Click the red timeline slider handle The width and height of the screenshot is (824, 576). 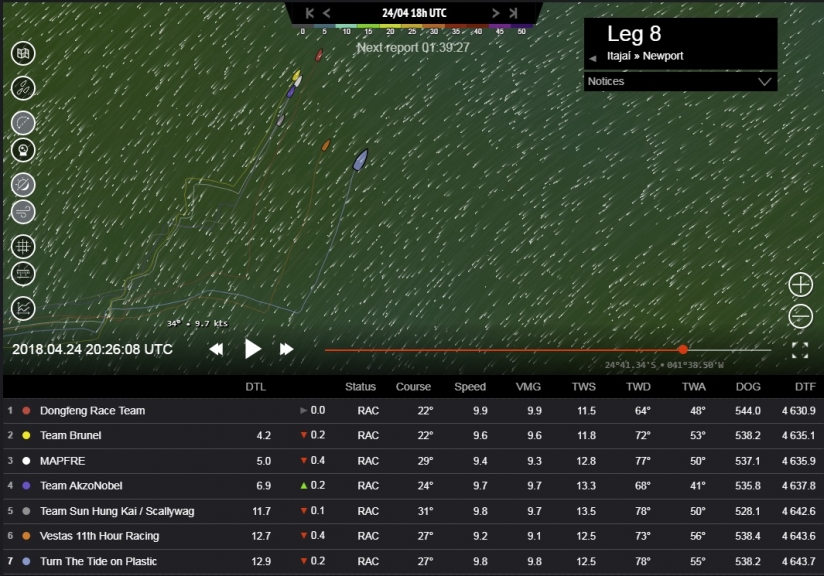683,350
